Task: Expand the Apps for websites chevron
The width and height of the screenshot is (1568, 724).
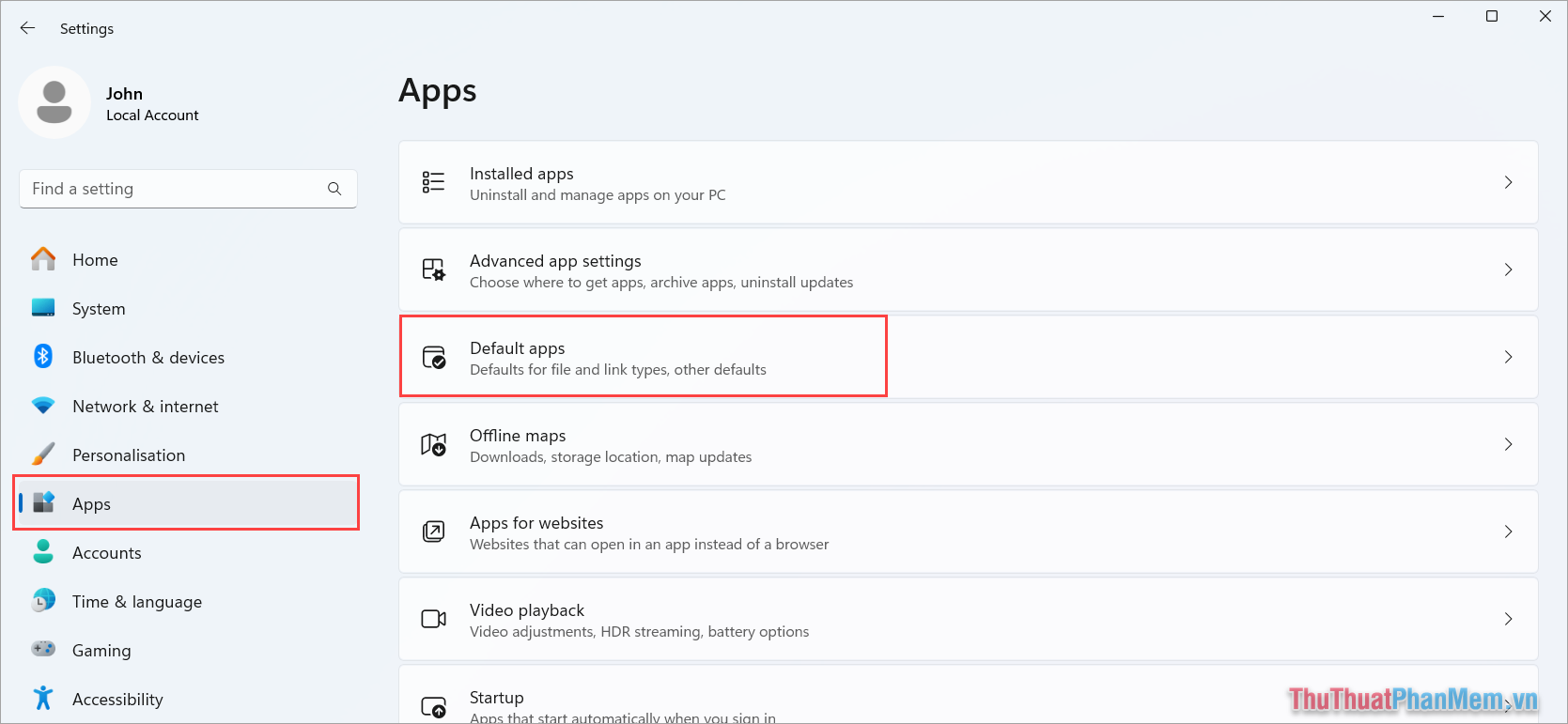Action: pyautogui.click(x=1508, y=531)
